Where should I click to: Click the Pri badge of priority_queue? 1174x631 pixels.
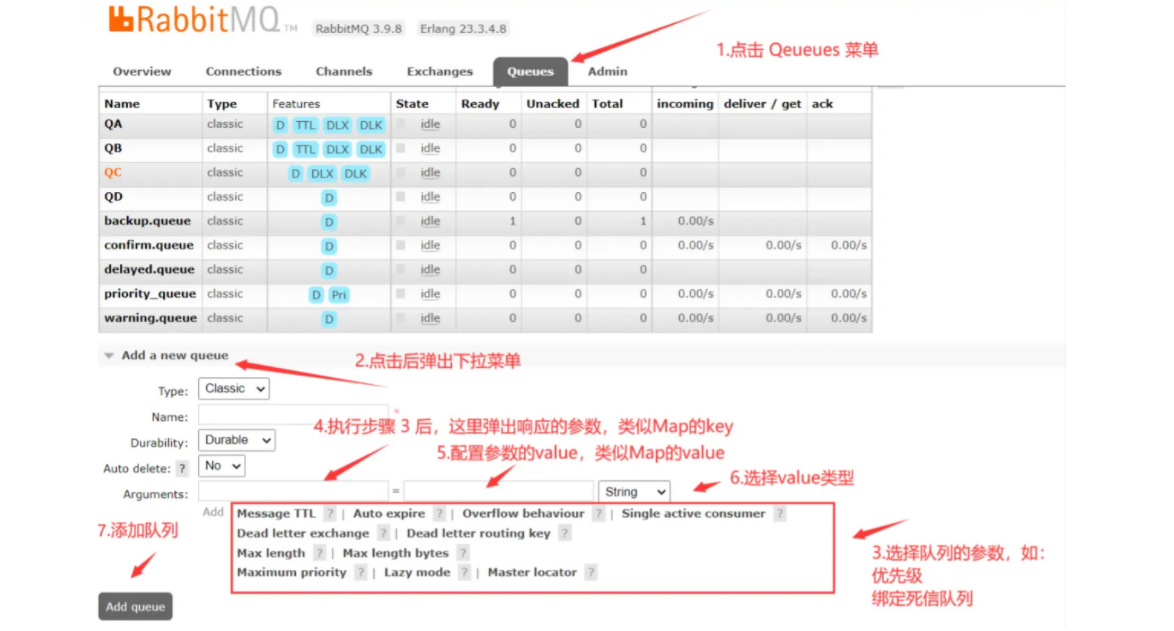[339, 295]
